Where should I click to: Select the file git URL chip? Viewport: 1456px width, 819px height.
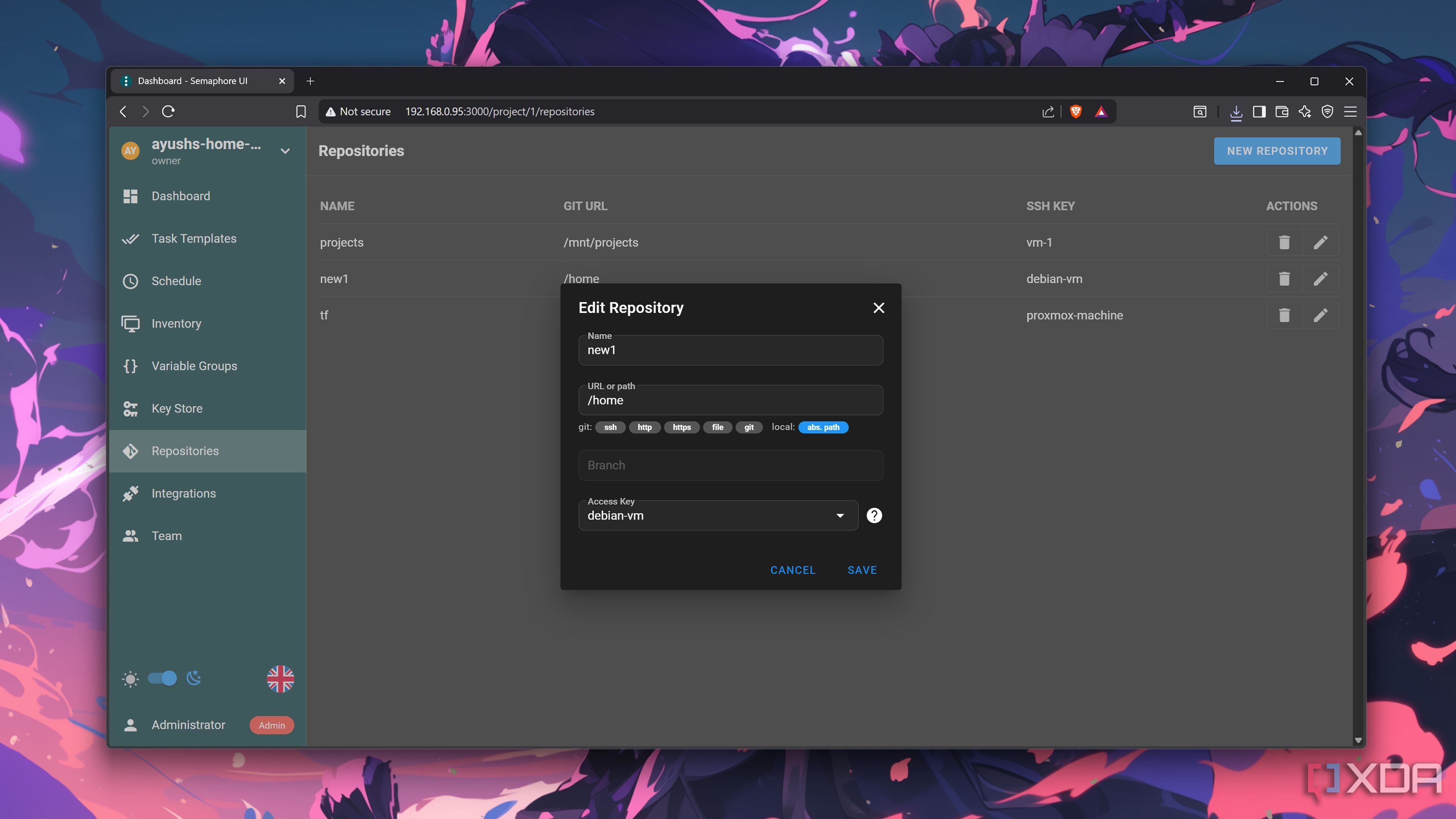717,427
